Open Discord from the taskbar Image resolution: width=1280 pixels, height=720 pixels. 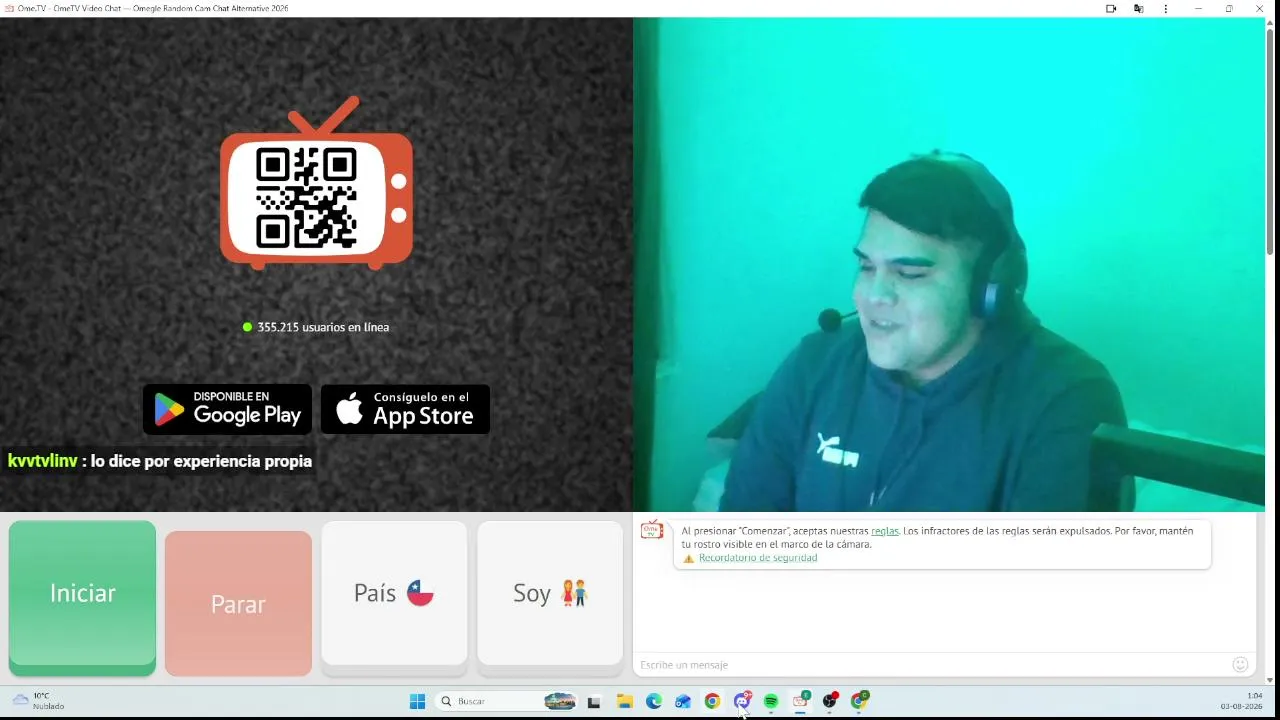(x=742, y=701)
